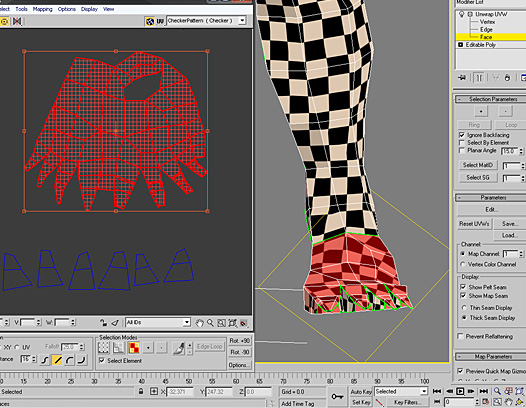Click the Snap toggle icon in UV editor

[x=244, y=323]
